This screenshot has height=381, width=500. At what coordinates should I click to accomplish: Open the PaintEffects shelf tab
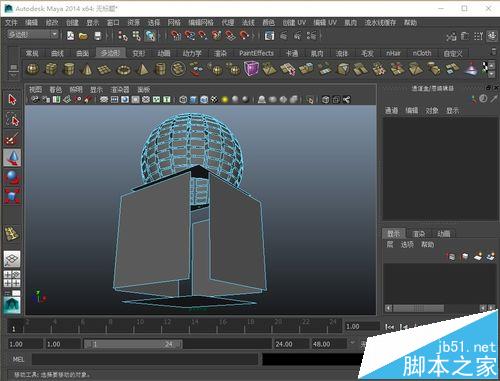point(256,53)
